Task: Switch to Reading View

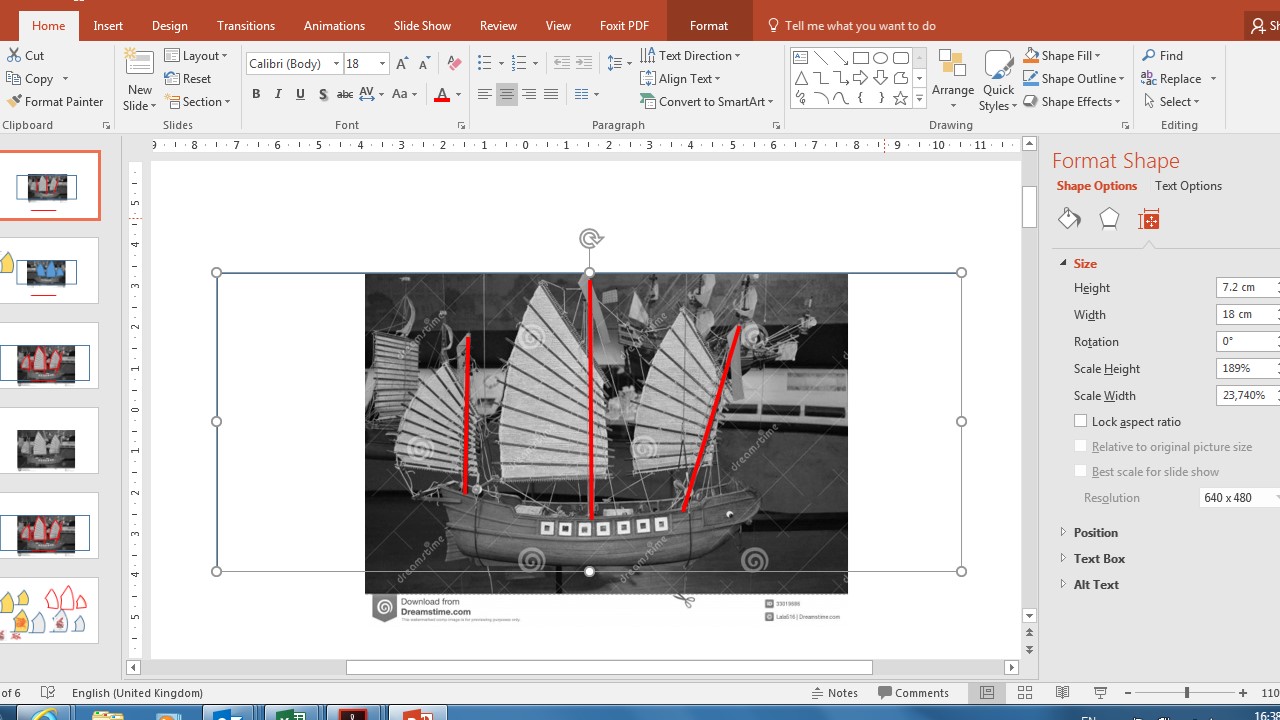Action: pos(1062,693)
